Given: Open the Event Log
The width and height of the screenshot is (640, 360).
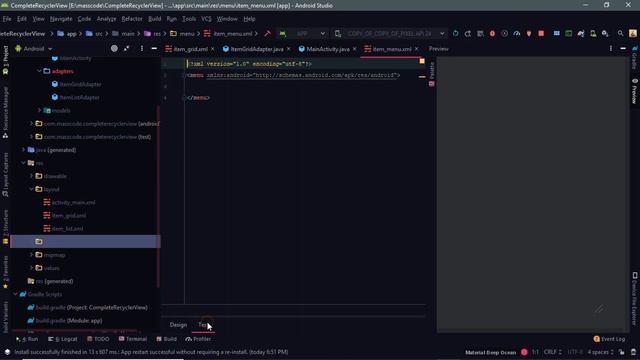Looking at the screenshot, I should (609, 339).
